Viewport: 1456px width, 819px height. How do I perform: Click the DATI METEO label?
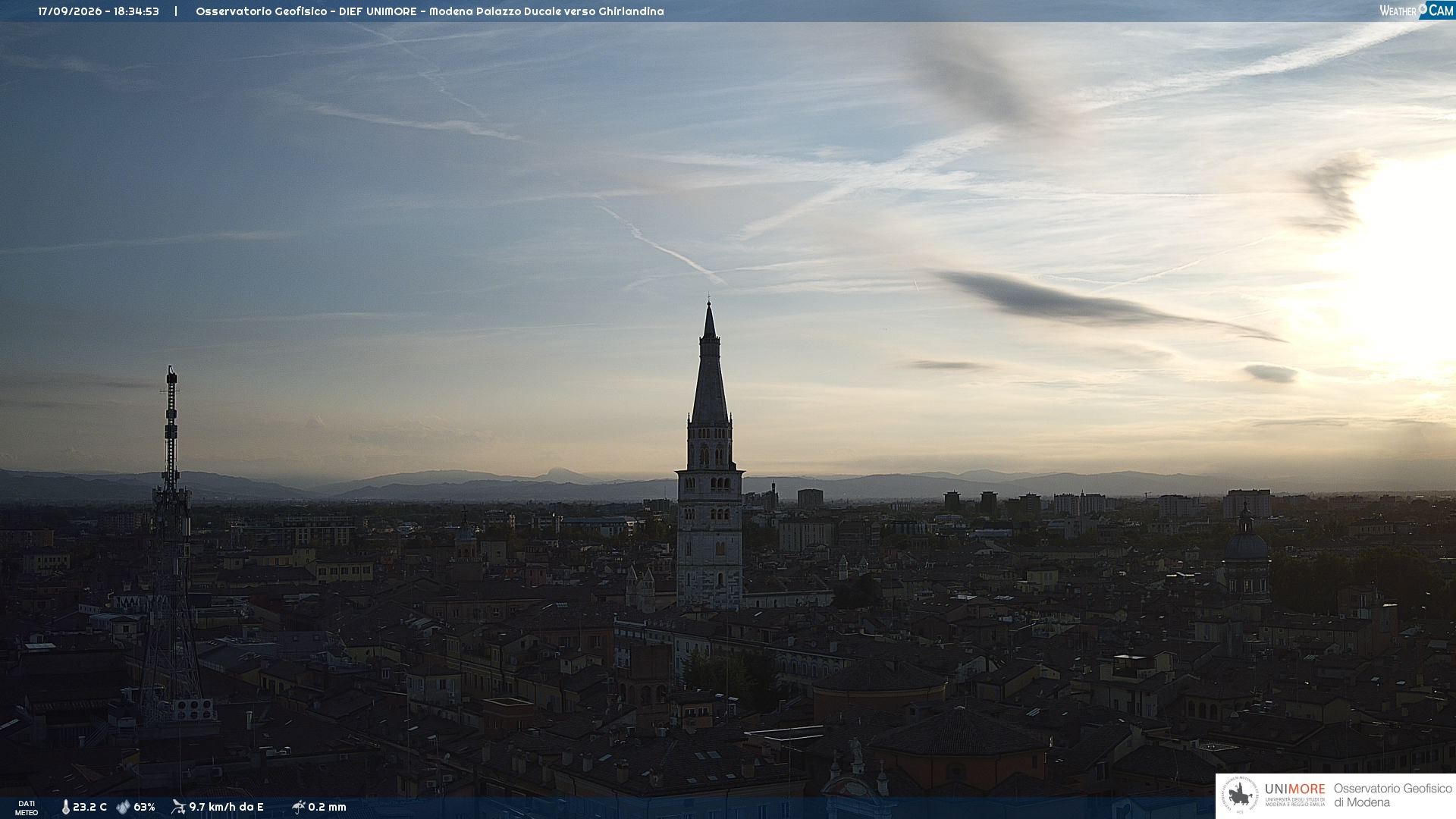pyautogui.click(x=27, y=808)
